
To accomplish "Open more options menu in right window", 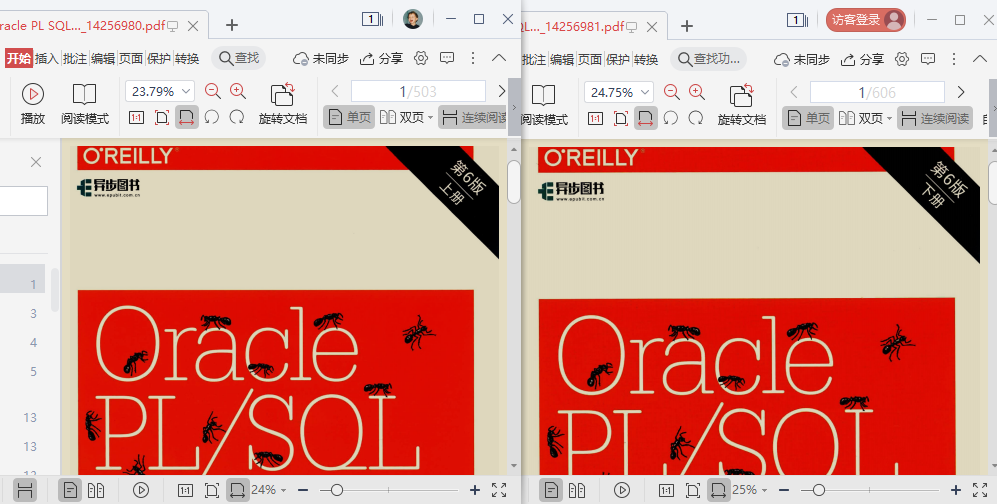I will pyautogui.click(x=953, y=59).
